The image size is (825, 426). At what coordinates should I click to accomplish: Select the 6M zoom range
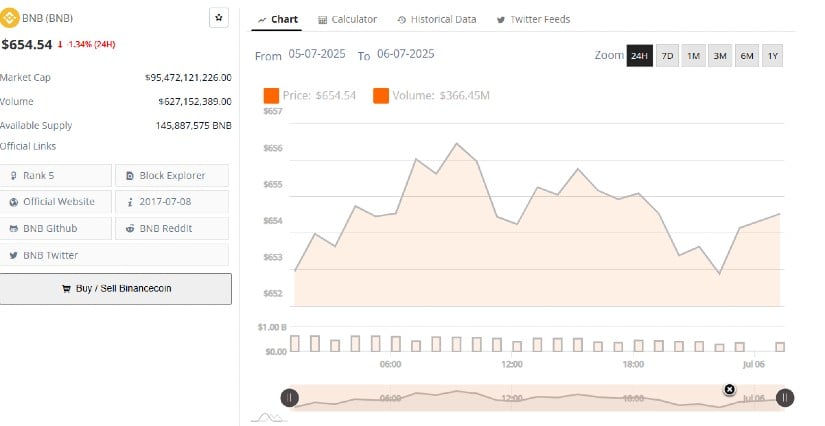tap(747, 56)
